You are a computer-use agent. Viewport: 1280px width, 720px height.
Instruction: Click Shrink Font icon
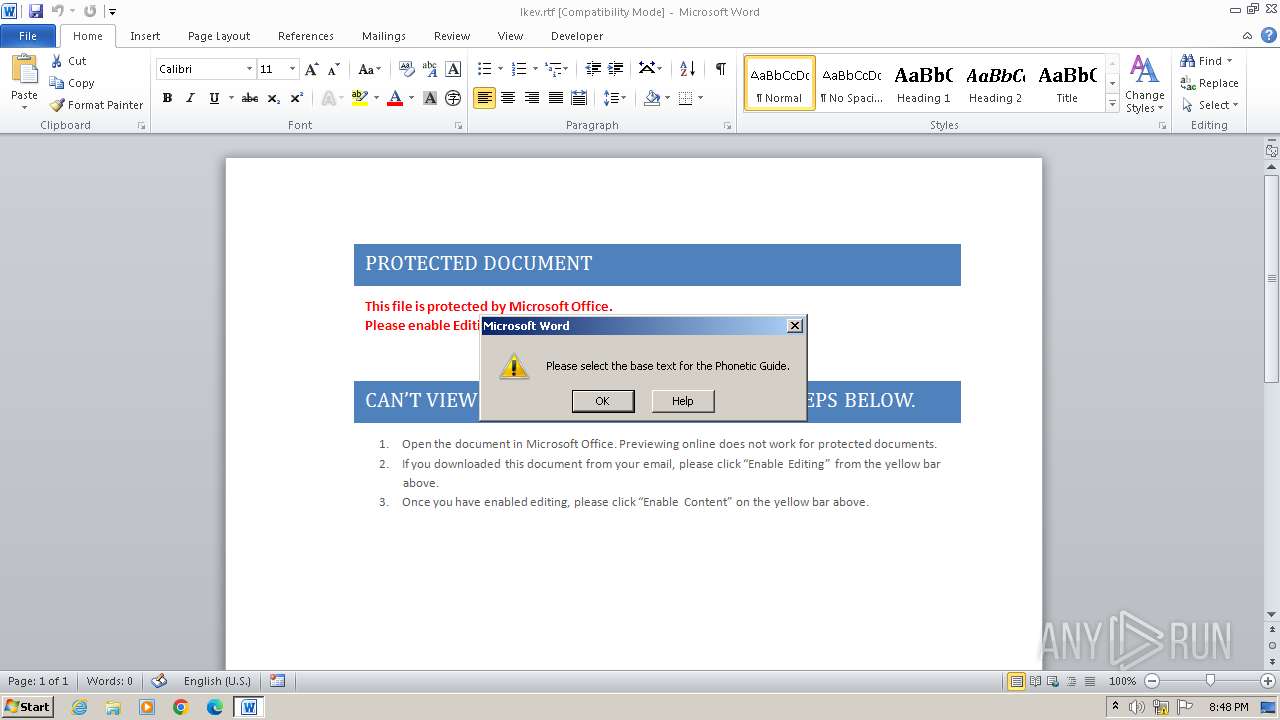click(x=334, y=69)
